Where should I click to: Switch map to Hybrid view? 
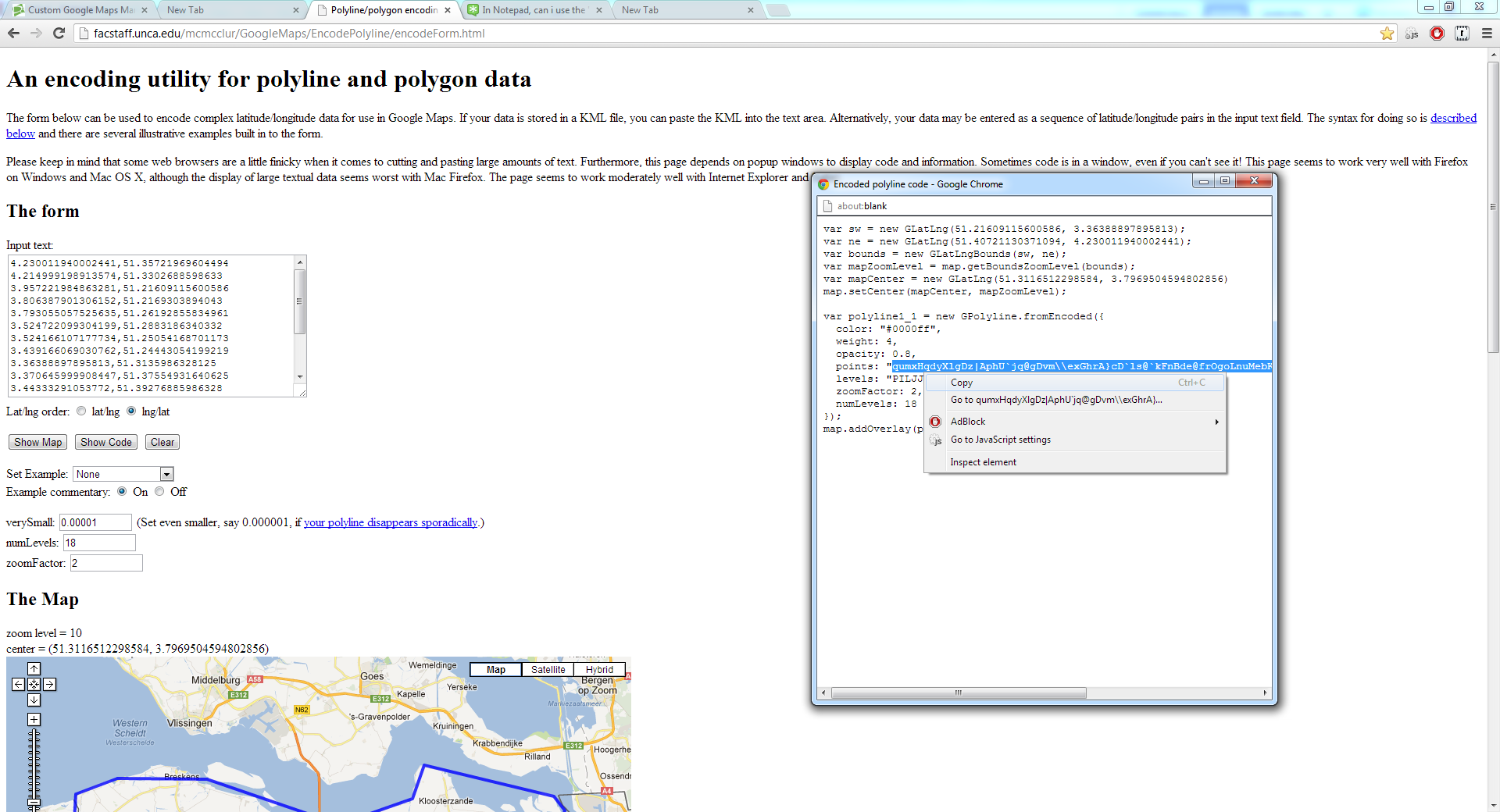[x=599, y=669]
